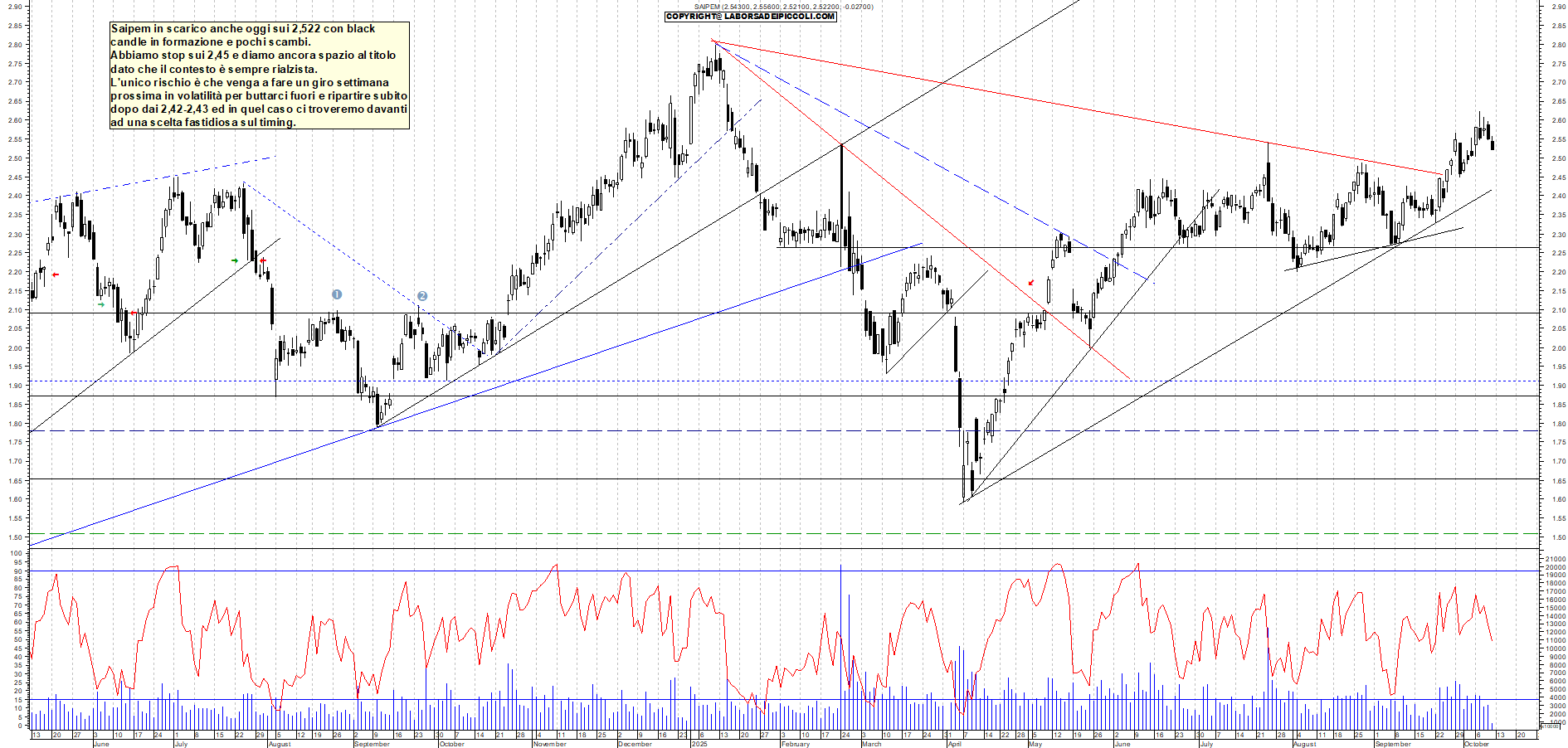
Task: Click the SAIPEM price title at top
Action: point(783,7)
